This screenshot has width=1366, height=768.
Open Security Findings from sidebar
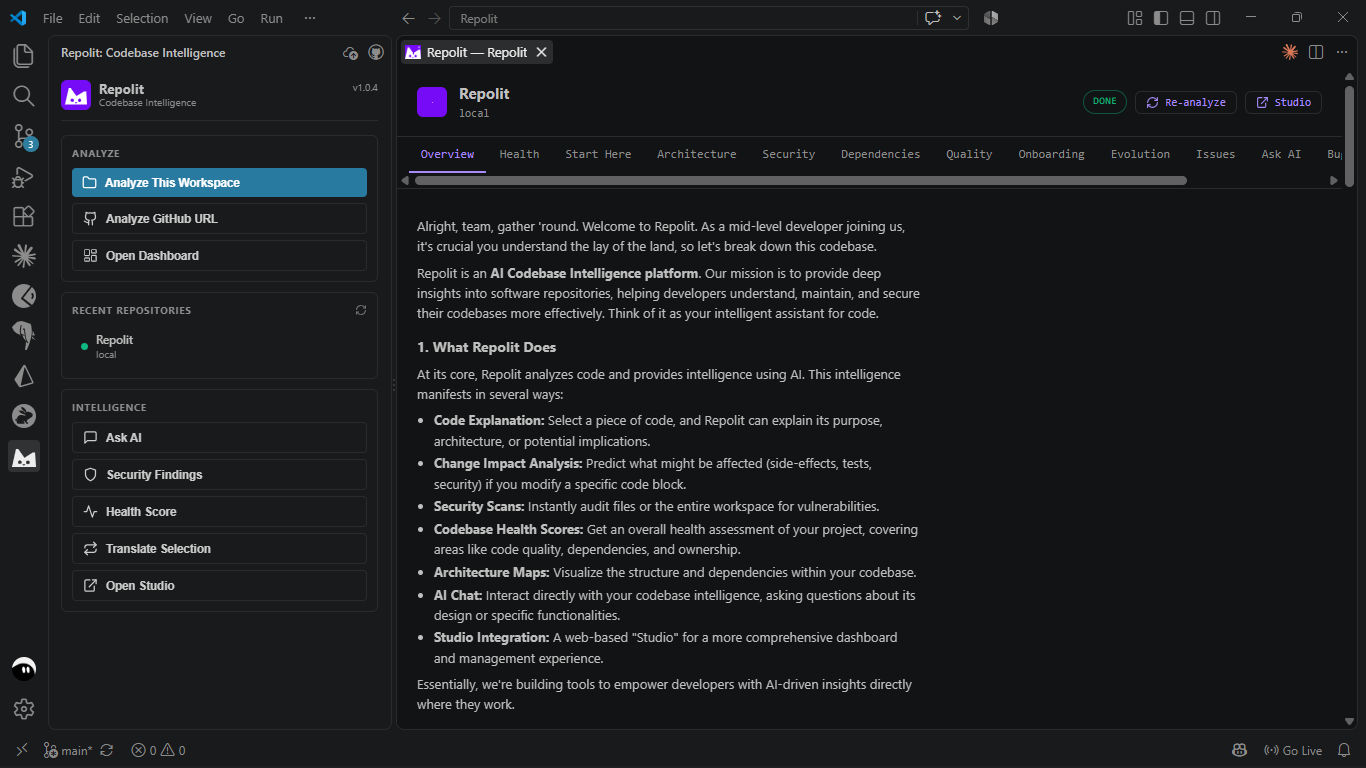tap(219, 475)
